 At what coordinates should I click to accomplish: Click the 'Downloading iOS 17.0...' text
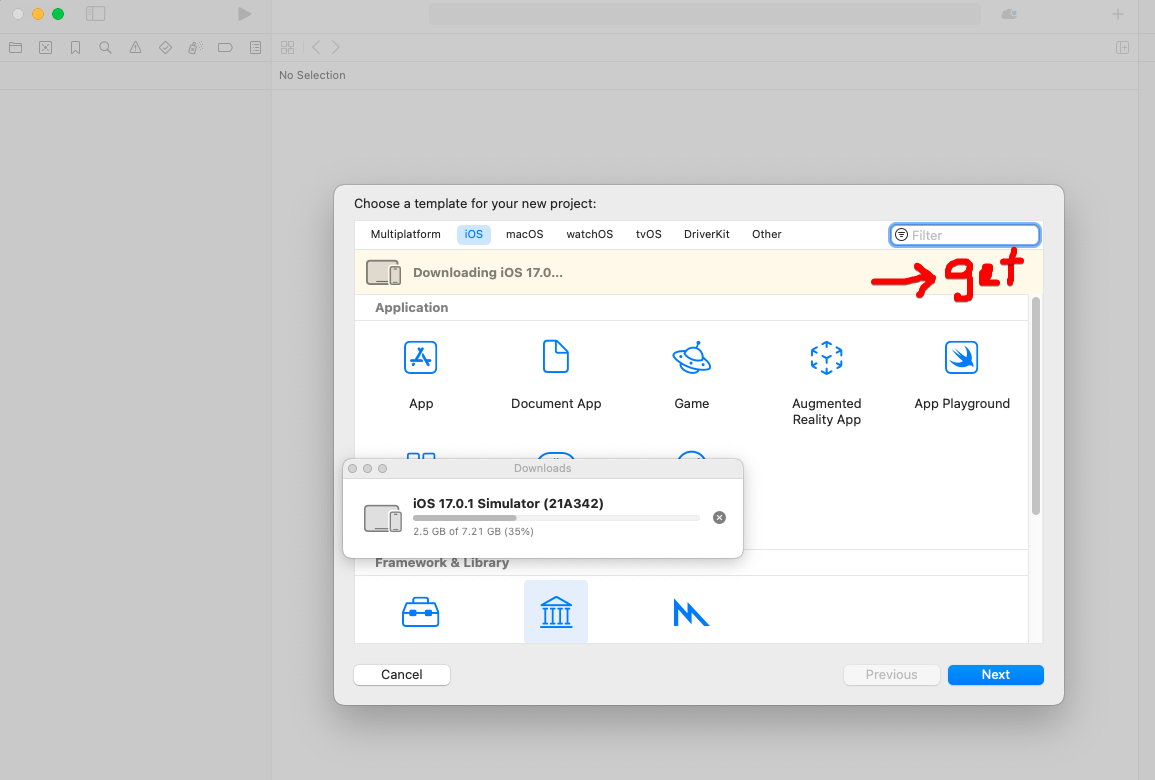click(x=488, y=273)
